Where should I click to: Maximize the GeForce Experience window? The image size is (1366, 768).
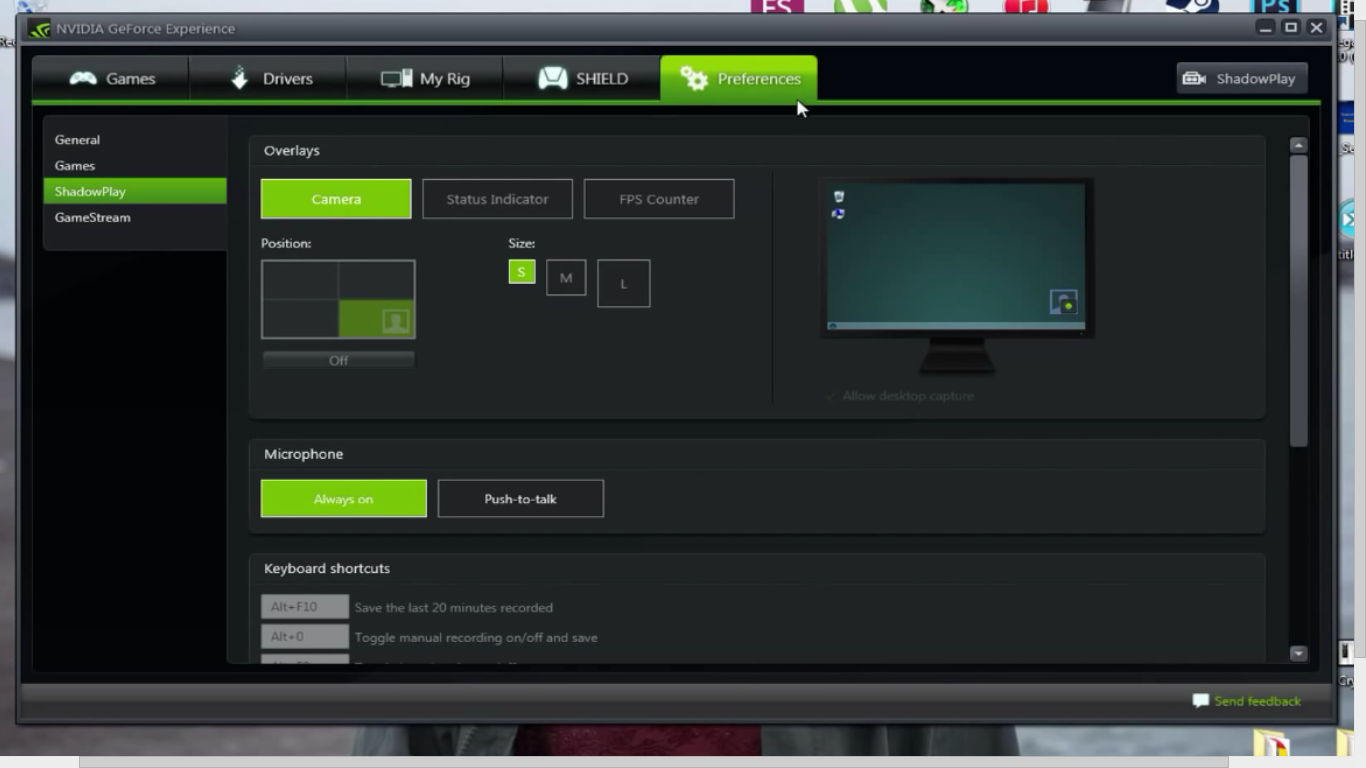[x=1291, y=28]
